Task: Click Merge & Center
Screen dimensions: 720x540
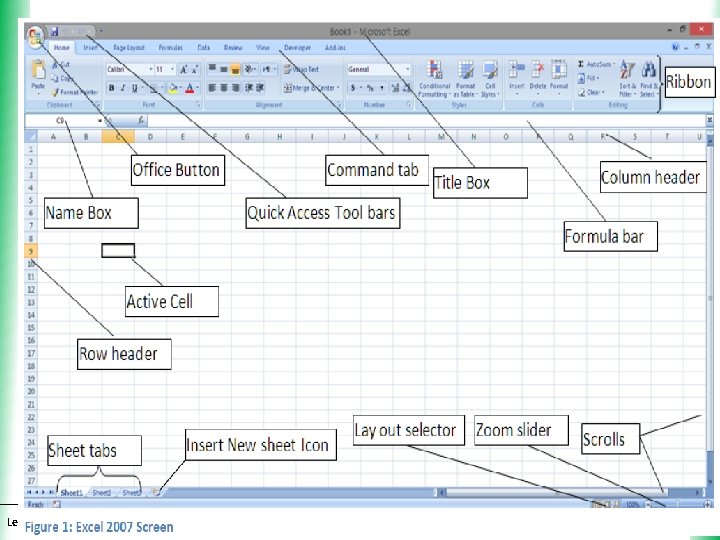Action: coord(311,87)
